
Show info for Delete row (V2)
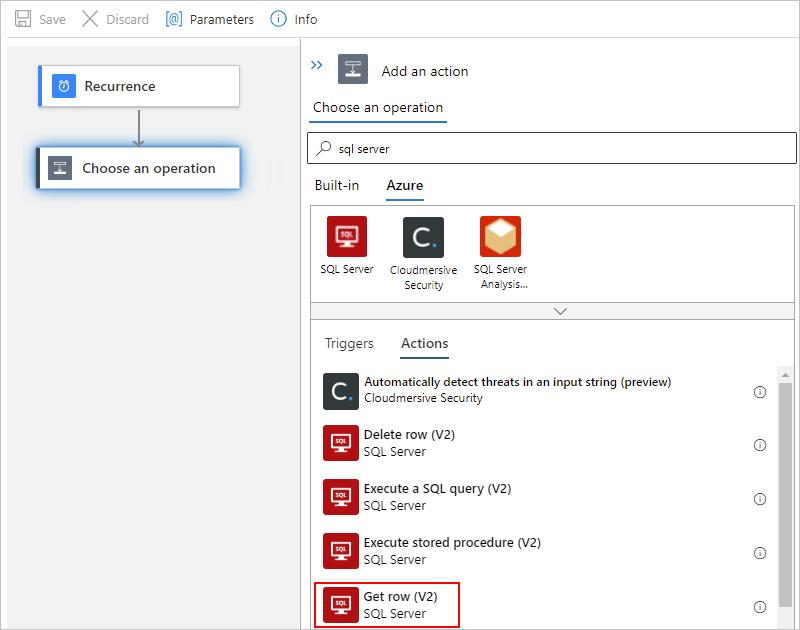(760, 445)
